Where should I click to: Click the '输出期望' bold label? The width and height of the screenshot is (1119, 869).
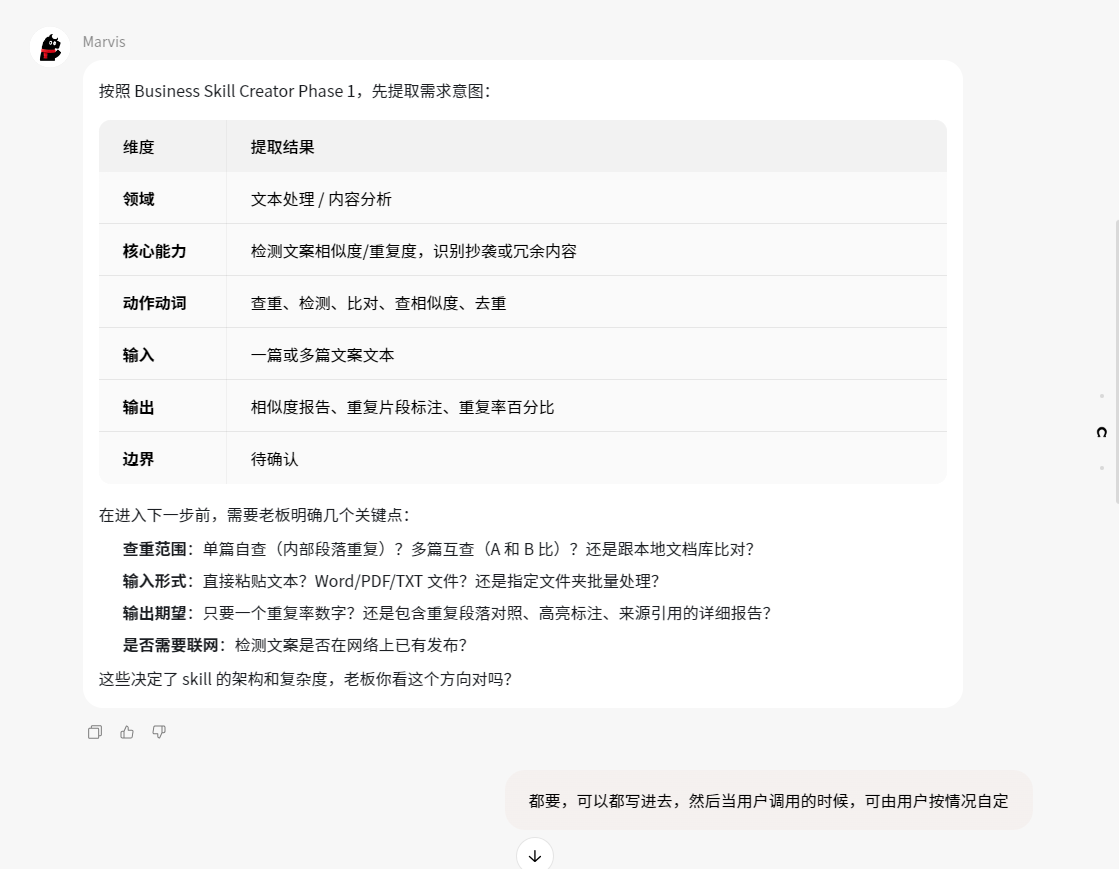[154, 614]
